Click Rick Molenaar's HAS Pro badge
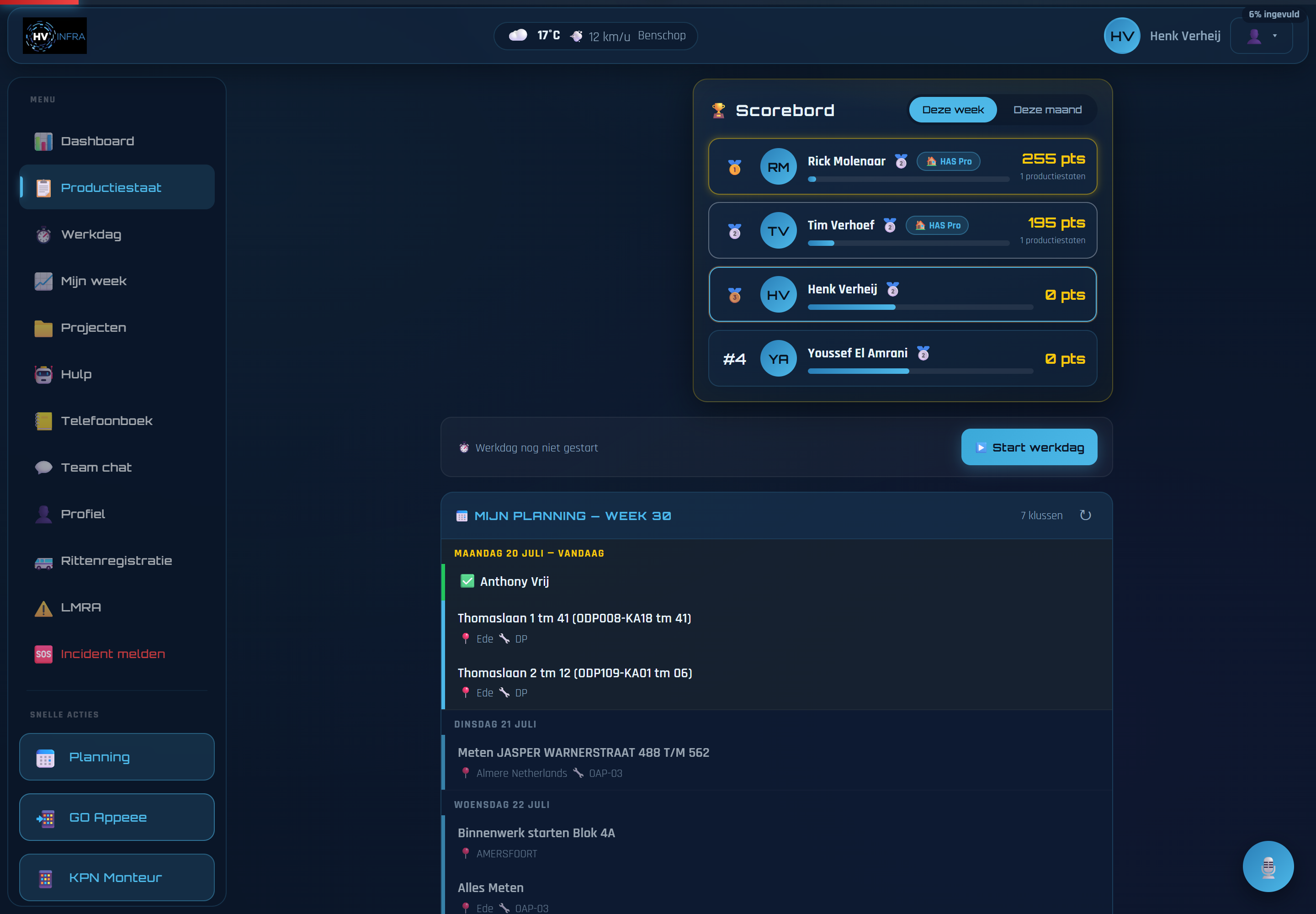The height and width of the screenshot is (914, 1316). (x=948, y=161)
